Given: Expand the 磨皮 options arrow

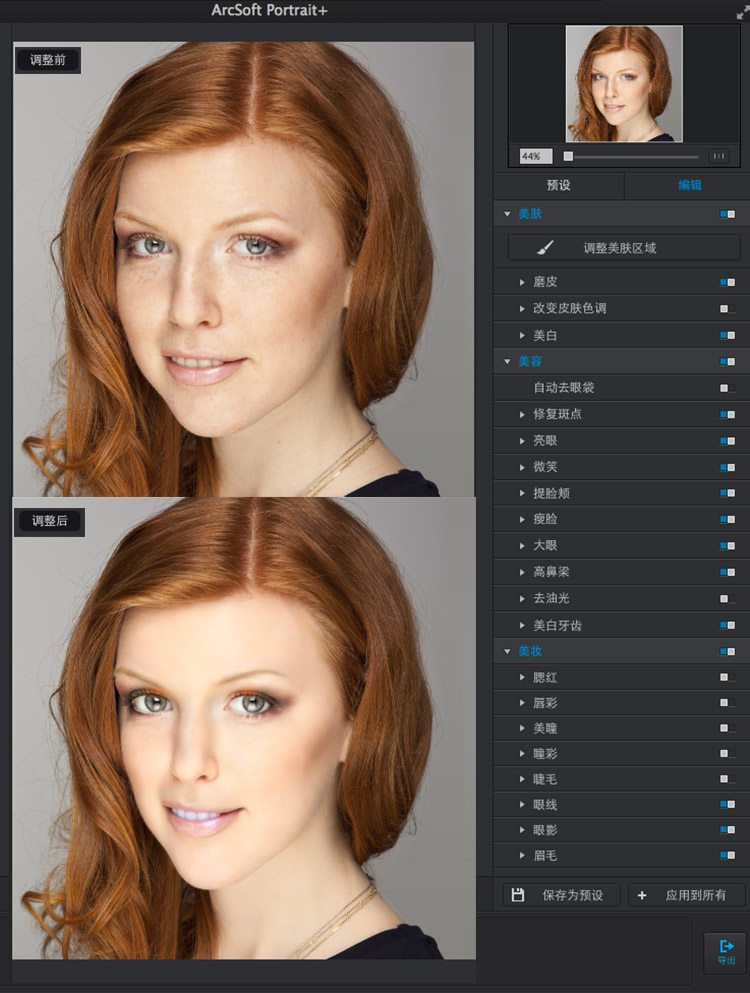Looking at the screenshot, I should point(522,282).
